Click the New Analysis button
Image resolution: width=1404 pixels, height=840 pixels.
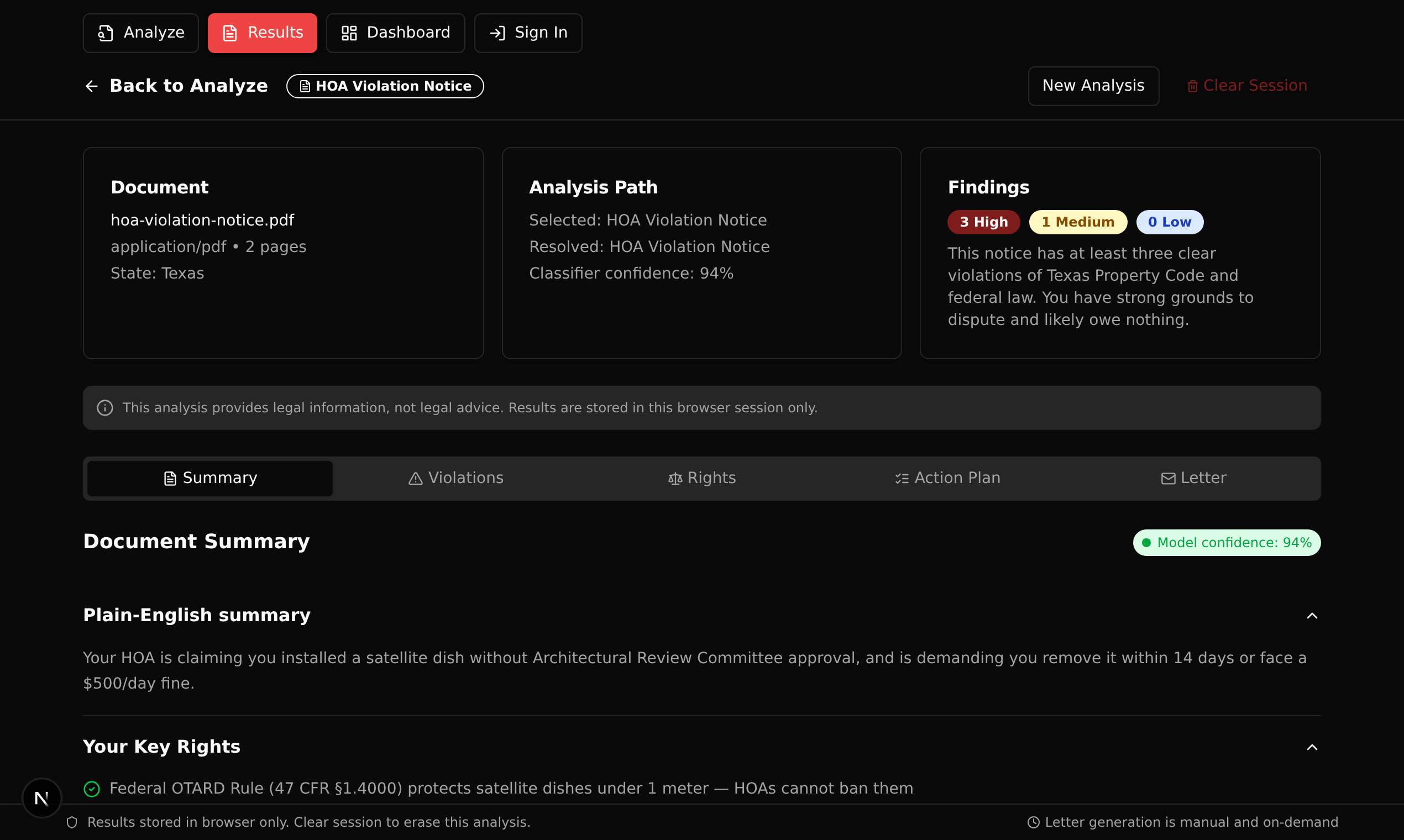pyautogui.click(x=1093, y=86)
